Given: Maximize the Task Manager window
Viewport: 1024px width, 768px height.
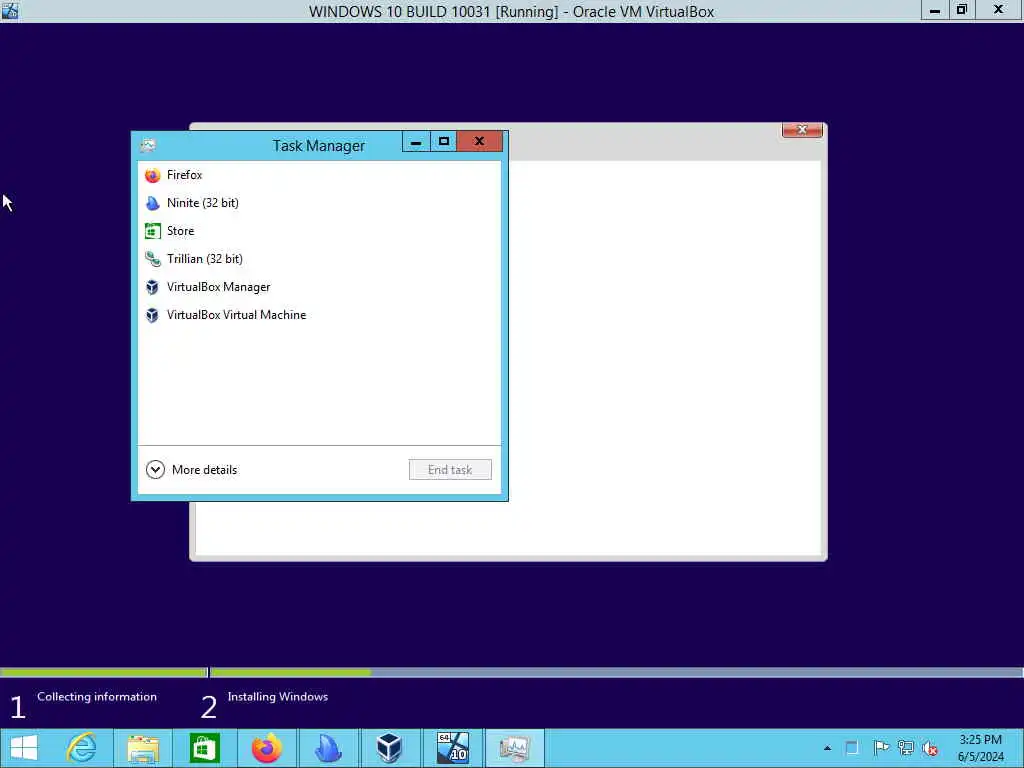Looking at the screenshot, I should pyautogui.click(x=443, y=142).
